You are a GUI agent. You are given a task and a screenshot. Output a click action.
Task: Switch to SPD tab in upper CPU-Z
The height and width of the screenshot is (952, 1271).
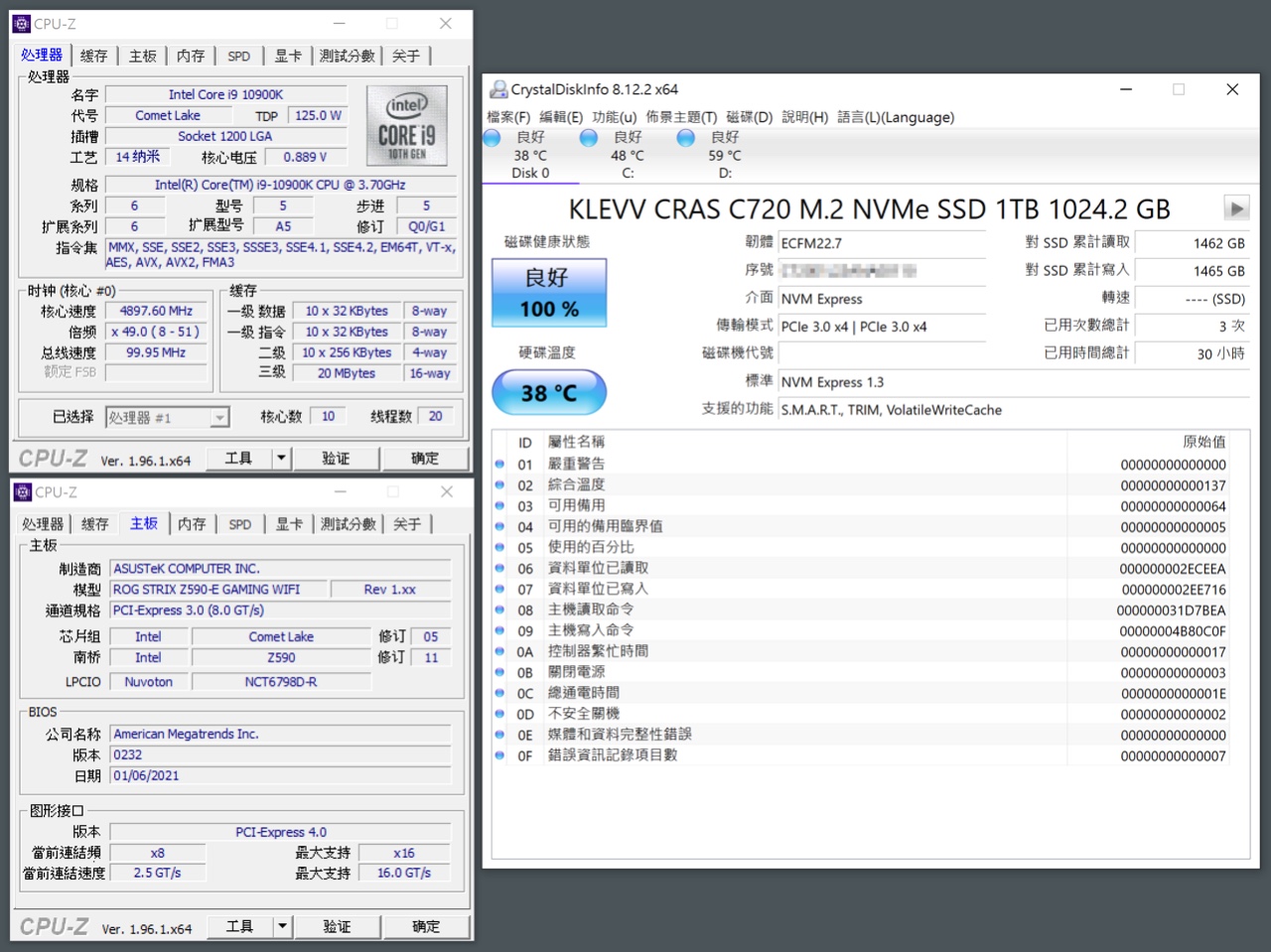239,56
